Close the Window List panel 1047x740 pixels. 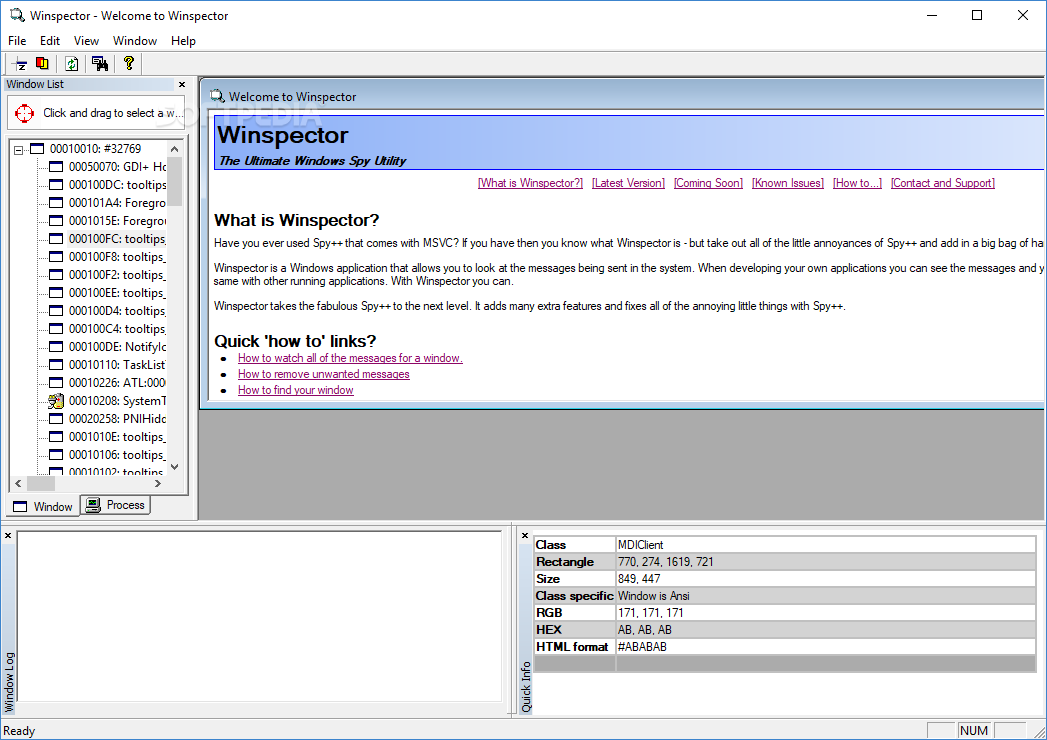tap(182, 84)
